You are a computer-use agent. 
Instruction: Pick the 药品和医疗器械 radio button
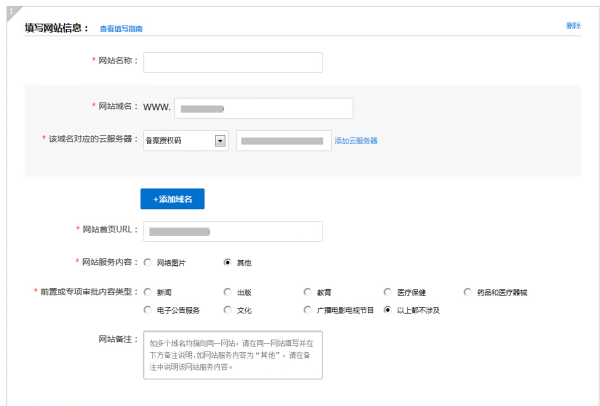pos(468,292)
